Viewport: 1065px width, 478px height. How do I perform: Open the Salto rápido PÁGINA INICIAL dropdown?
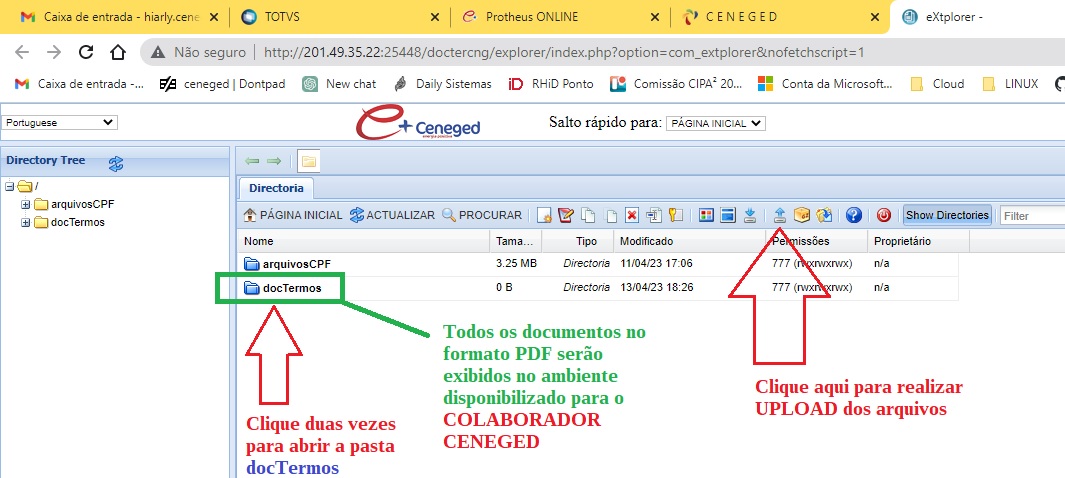pos(715,123)
